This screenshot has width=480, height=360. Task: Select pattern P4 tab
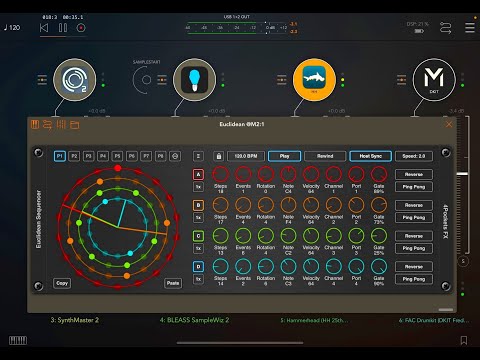[x=103, y=156]
